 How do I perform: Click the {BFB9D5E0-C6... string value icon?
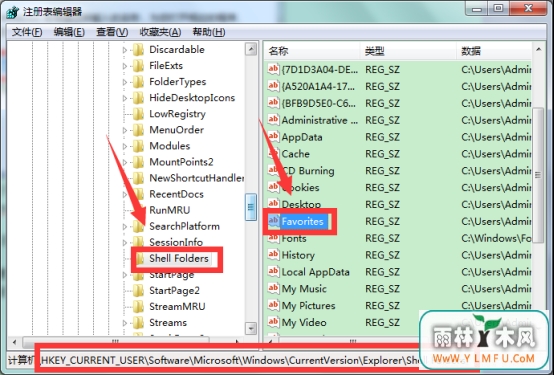point(273,103)
